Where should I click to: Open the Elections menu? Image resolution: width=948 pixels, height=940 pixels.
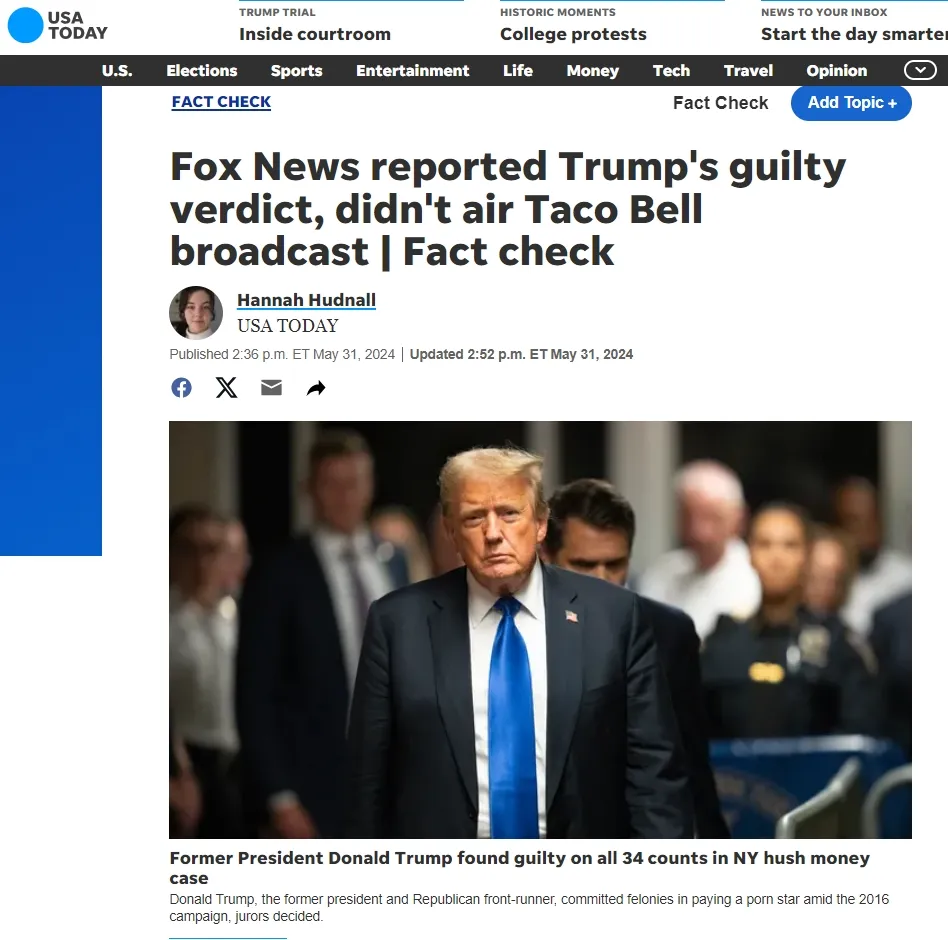(x=202, y=71)
